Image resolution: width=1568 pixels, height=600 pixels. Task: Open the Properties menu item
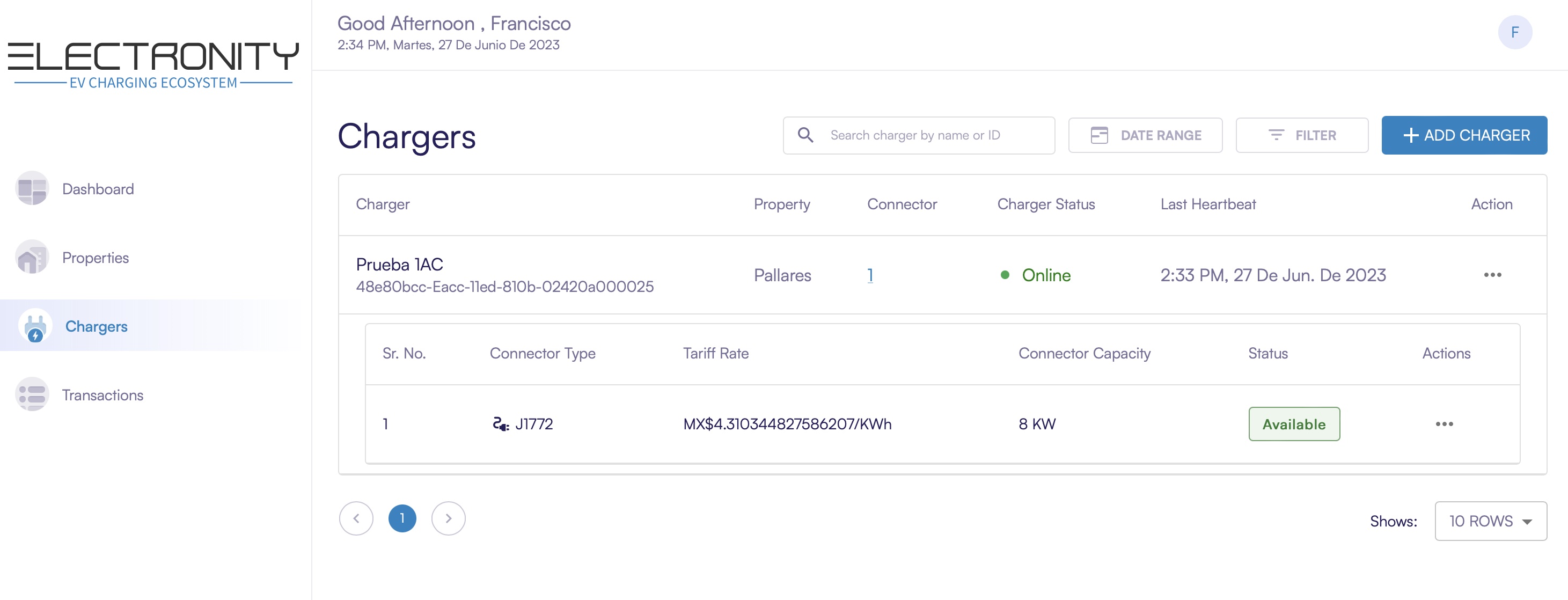(x=96, y=258)
